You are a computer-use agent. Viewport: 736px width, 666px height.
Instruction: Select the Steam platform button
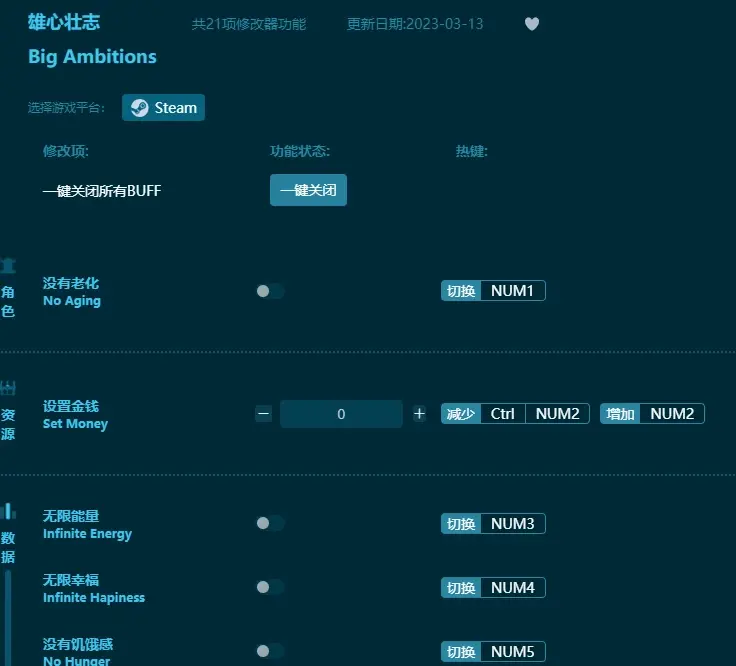[163, 107]
